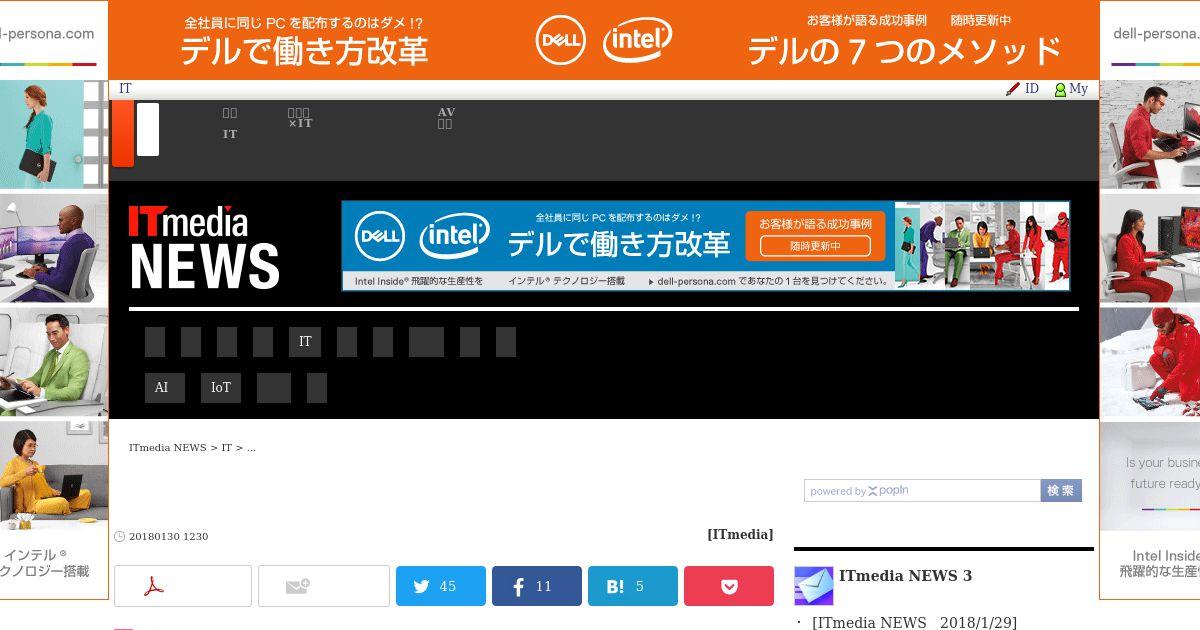Bookmark with Hatena B! button (5)

pos(633,586)
